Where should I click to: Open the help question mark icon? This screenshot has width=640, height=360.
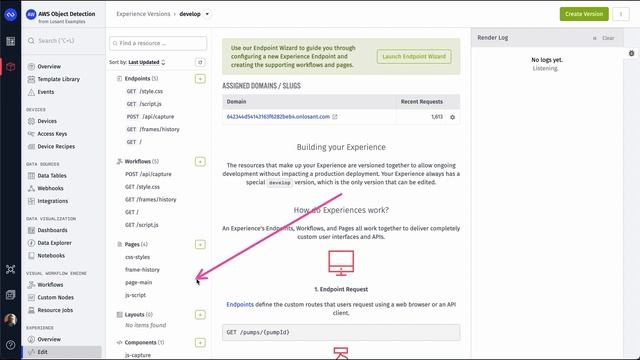10,345
